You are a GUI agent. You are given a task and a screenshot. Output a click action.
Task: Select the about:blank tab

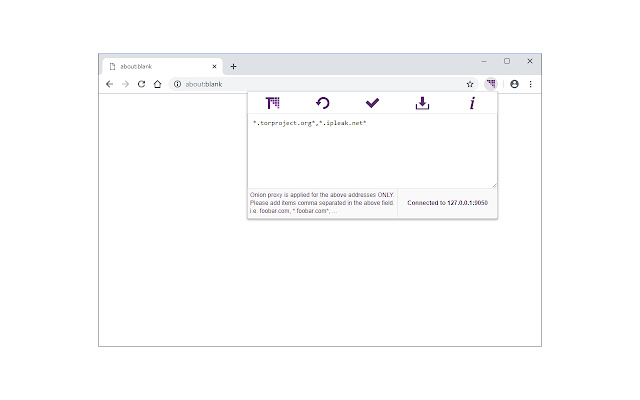pyautogui.click(x=162, y=67)
